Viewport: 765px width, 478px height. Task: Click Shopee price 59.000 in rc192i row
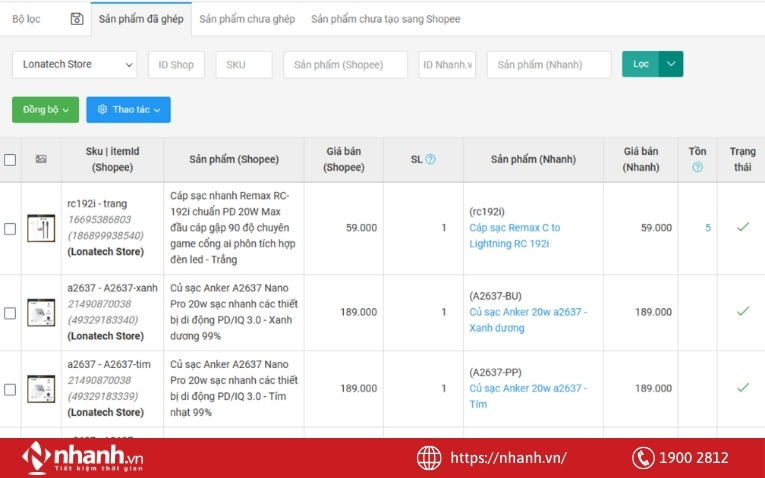(362, 228)
